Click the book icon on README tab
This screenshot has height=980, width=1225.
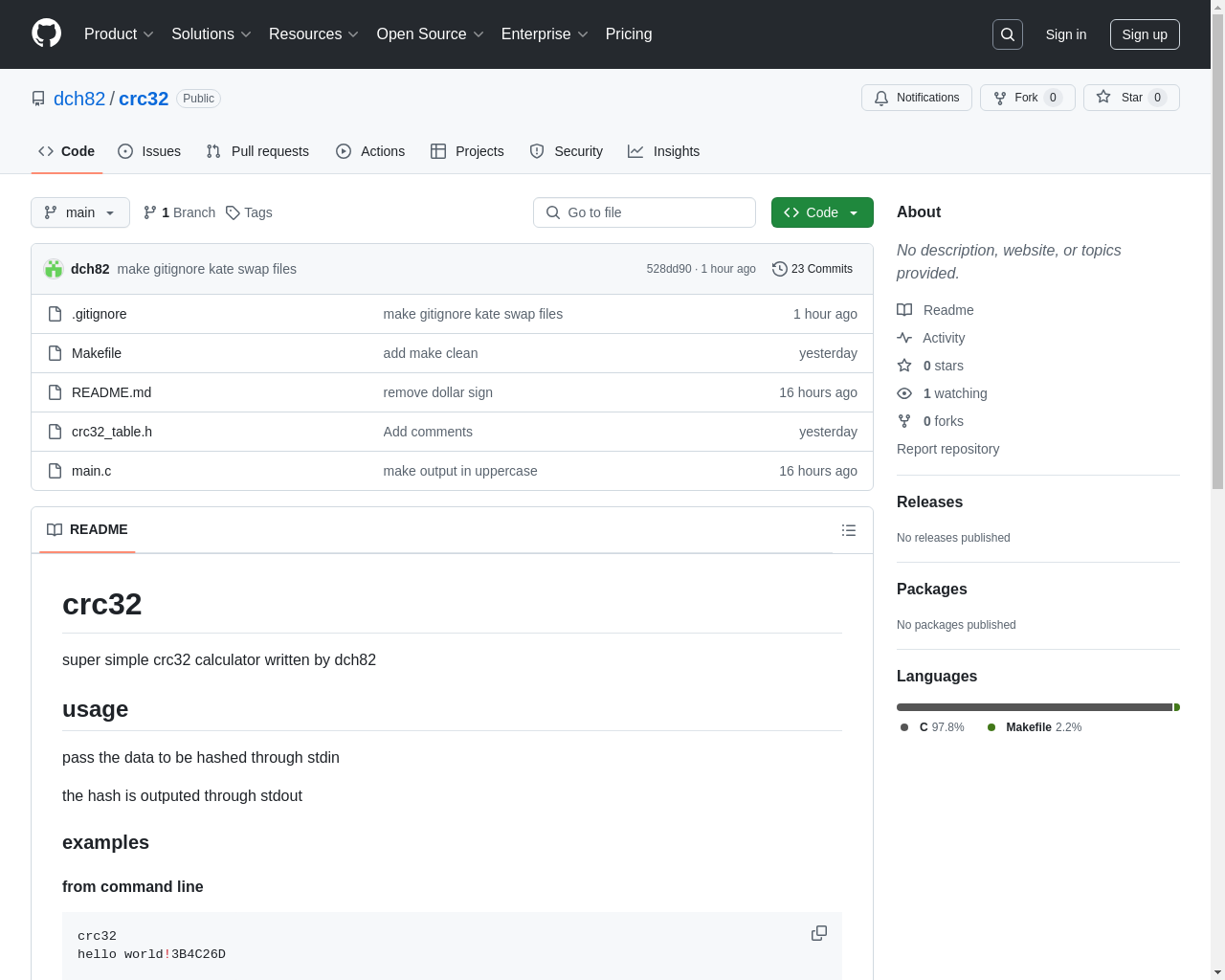pyautogui.click(x=55, y=530)
